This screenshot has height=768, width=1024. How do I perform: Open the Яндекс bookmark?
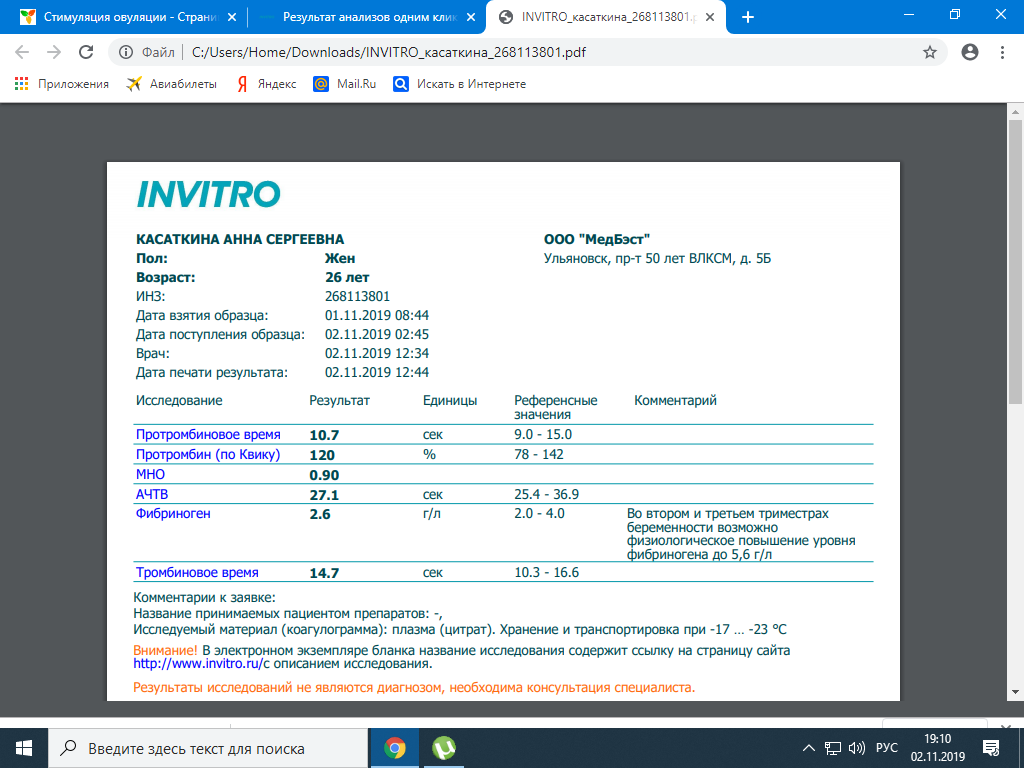266,84
